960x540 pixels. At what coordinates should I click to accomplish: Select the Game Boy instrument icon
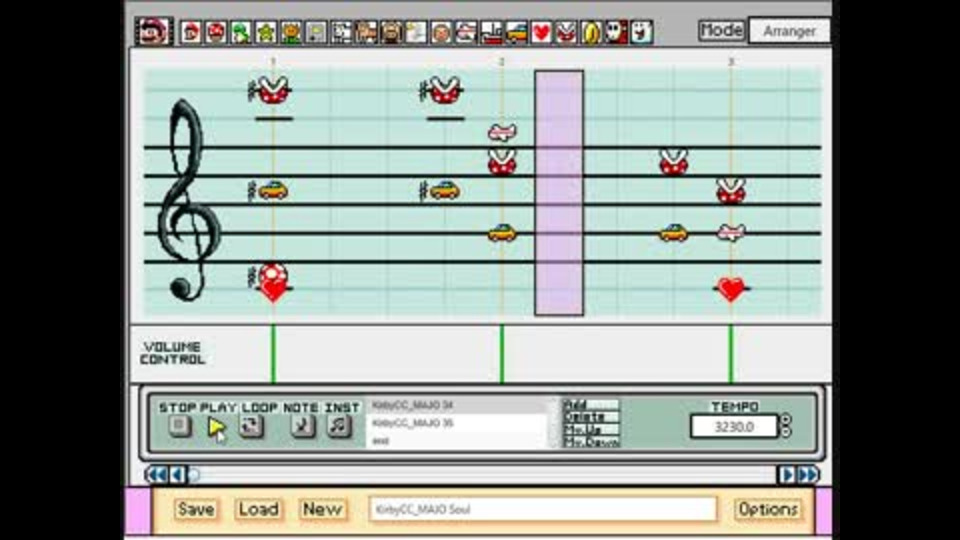tap(316, 32)
